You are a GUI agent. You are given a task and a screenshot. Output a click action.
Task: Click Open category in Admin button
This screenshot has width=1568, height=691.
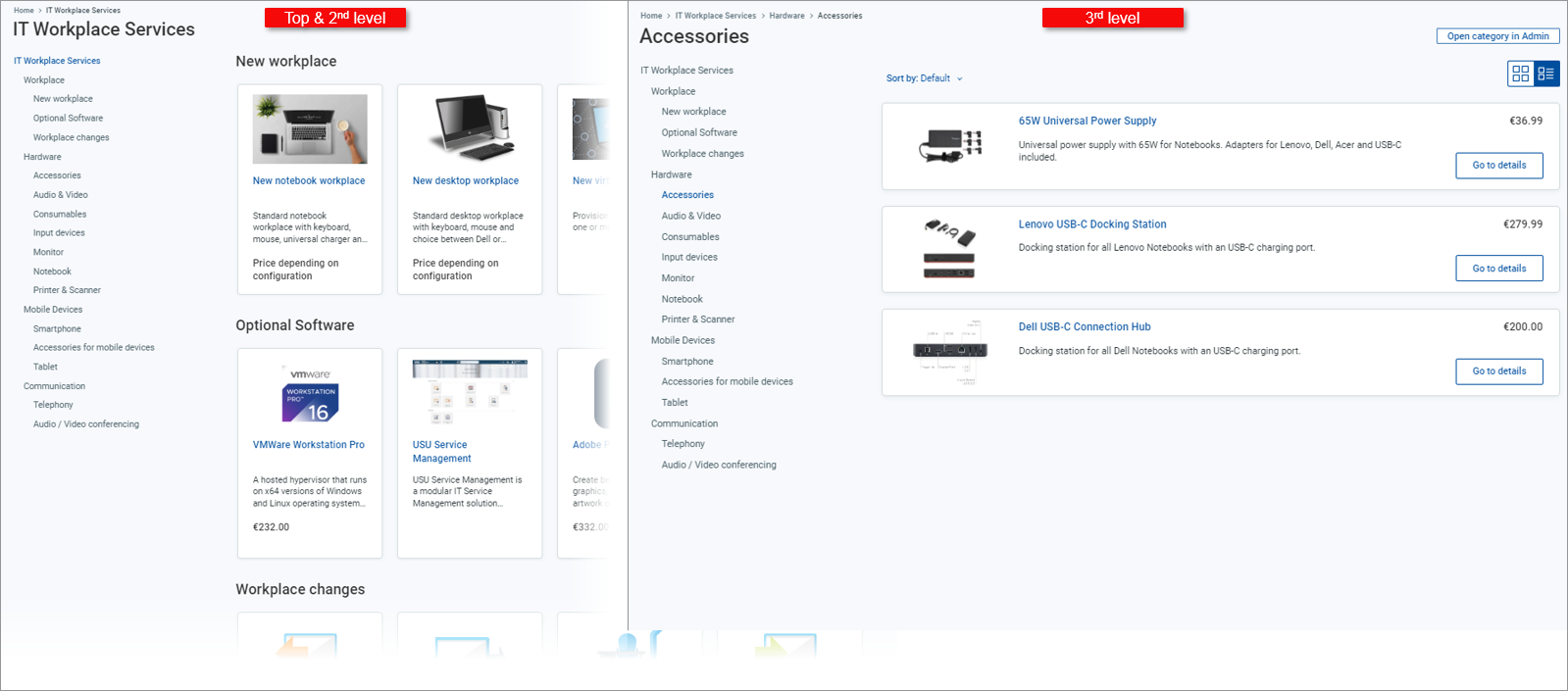pyautogui.click(x=1497, y=36)
